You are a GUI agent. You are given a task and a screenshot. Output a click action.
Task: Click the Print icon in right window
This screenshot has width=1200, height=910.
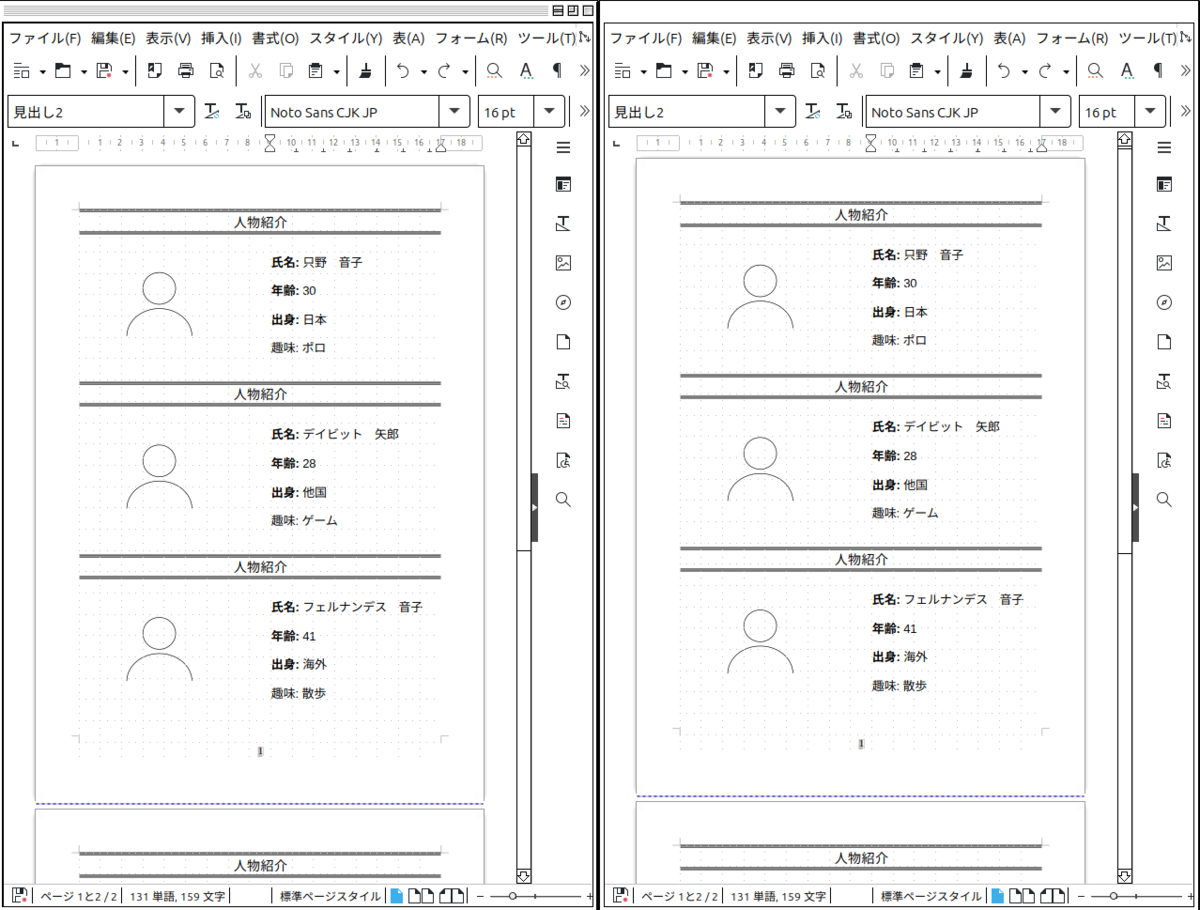tap(787, 71)
